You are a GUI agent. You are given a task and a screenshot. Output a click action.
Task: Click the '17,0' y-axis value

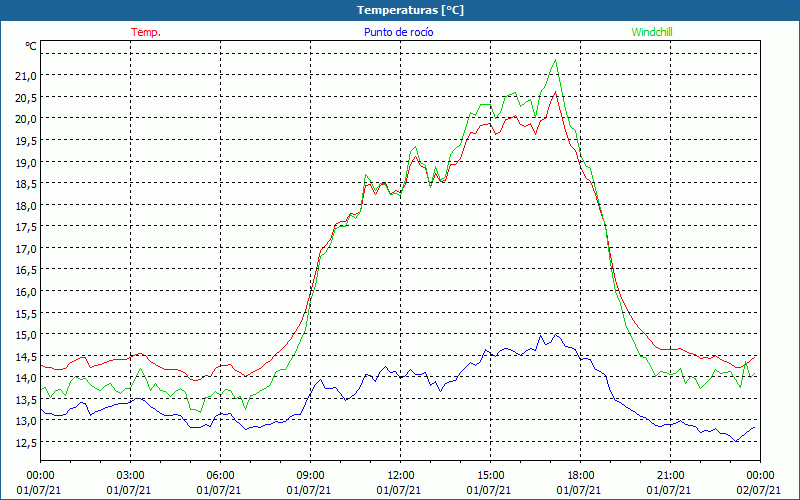27,248
